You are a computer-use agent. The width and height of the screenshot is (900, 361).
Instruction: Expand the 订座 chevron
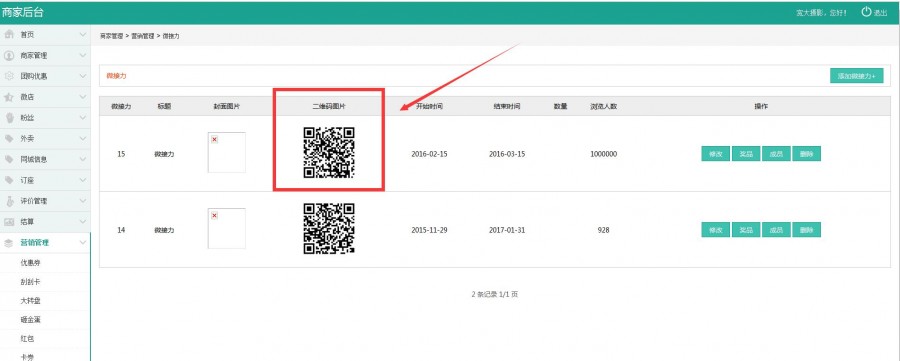coord(83,180)
